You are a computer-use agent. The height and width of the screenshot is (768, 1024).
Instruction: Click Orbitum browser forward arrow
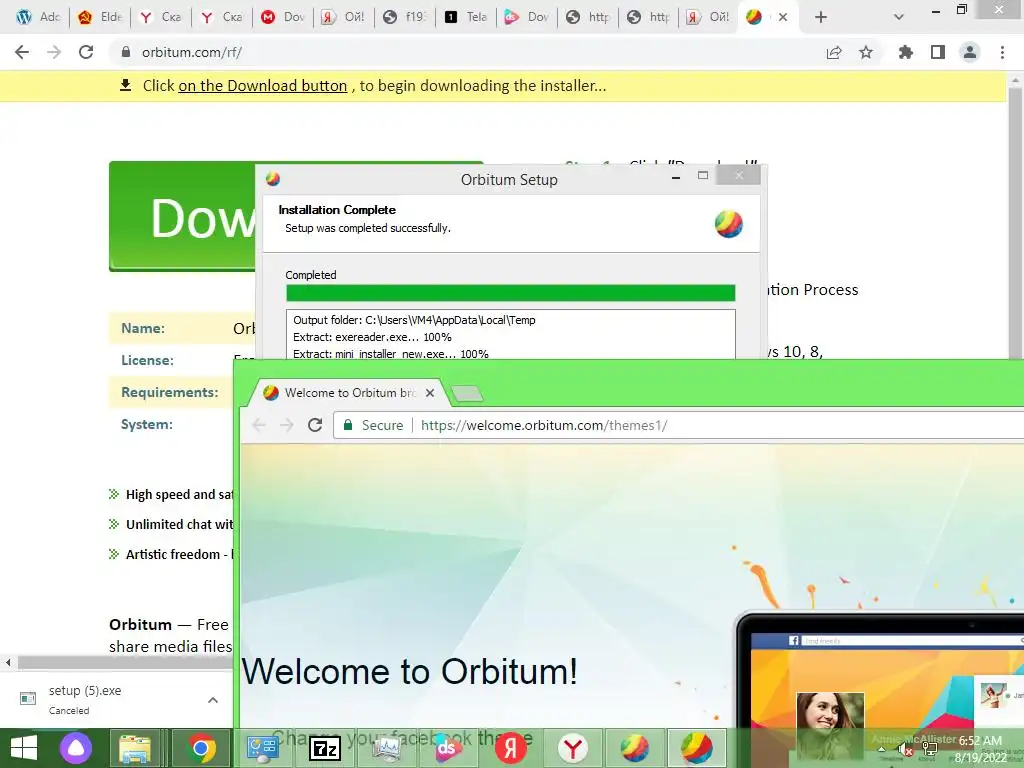coord(287,425)
